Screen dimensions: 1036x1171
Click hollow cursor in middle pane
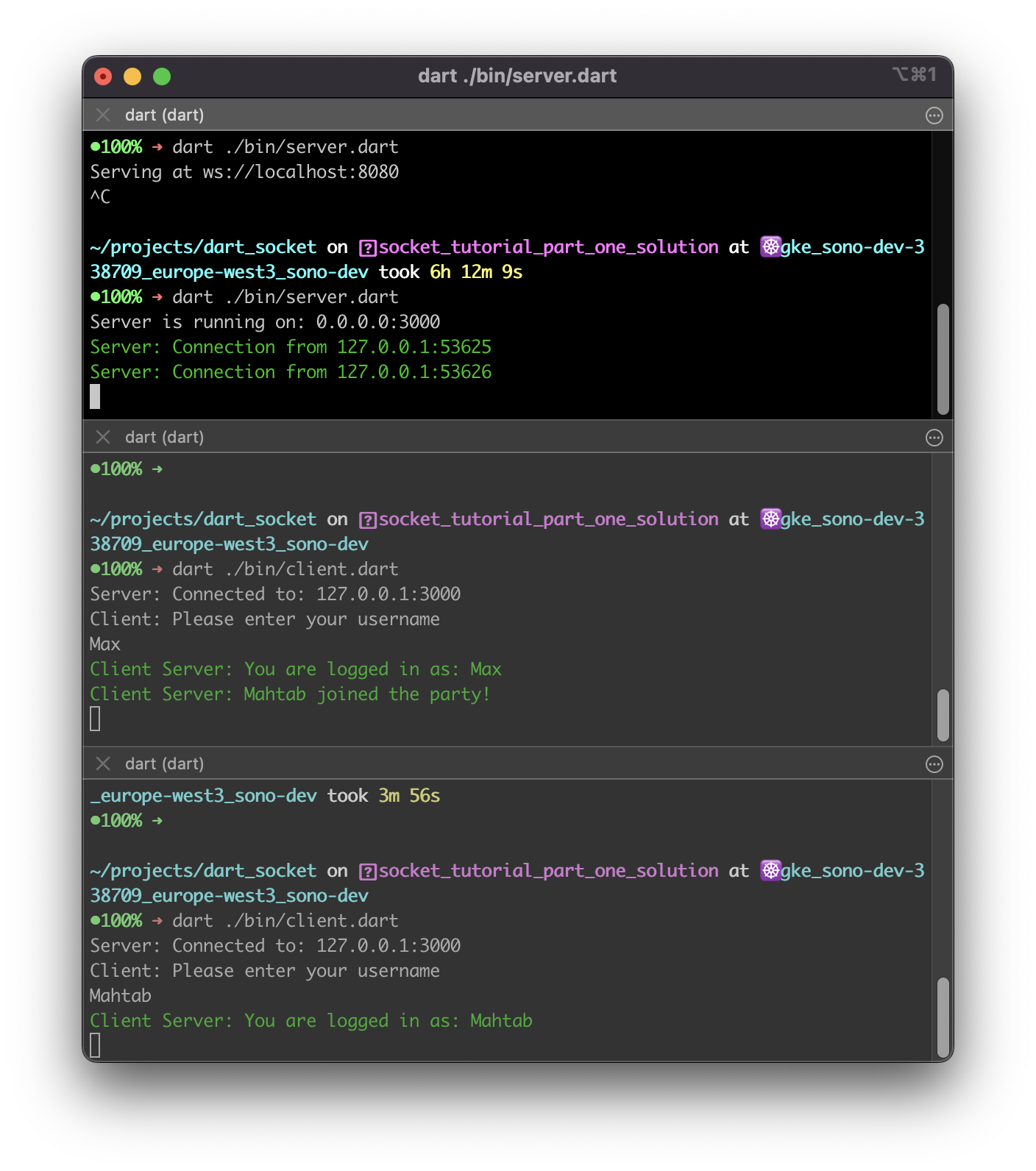[95, 719]
